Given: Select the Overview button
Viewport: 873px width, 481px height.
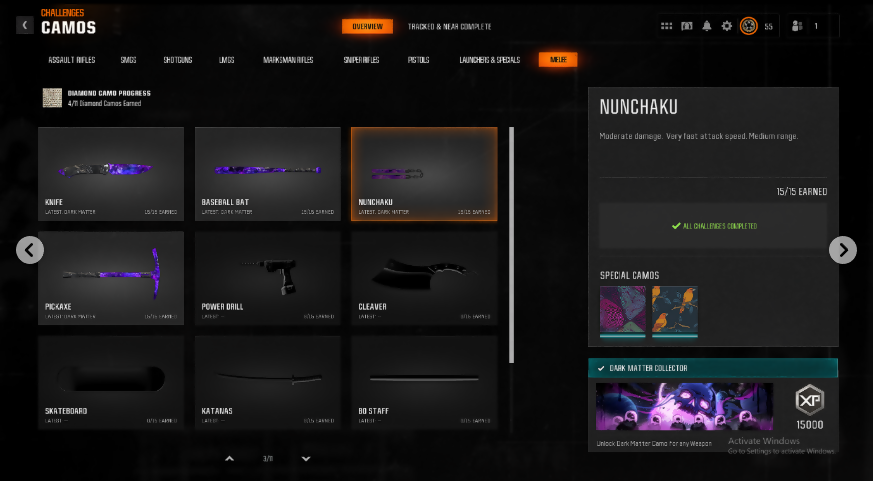Looking at the screenshot, I should pyautogui.click(x=367, y=26).
